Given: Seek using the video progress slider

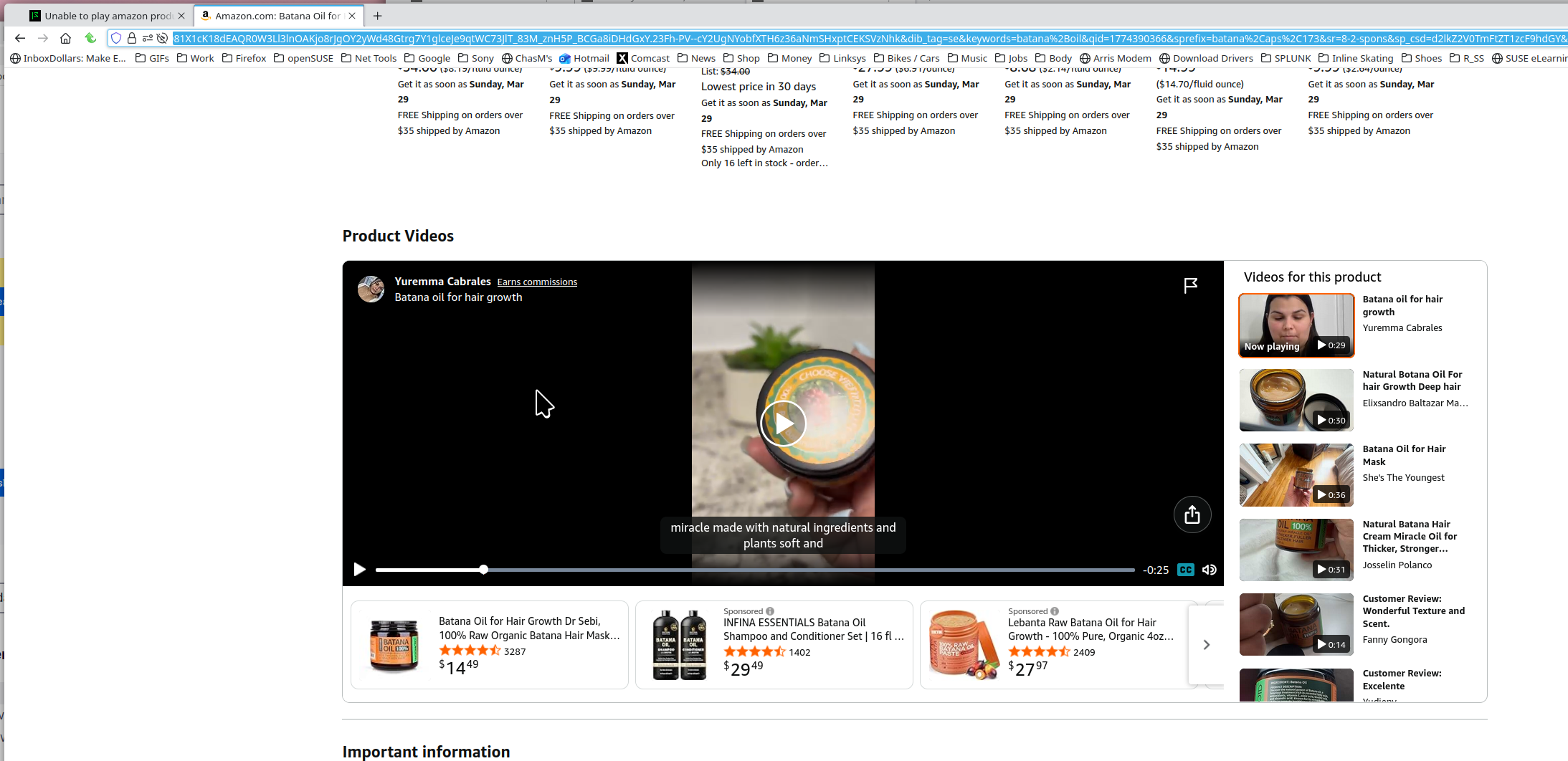Looking at the screenshot, I should tap(755, 570).
